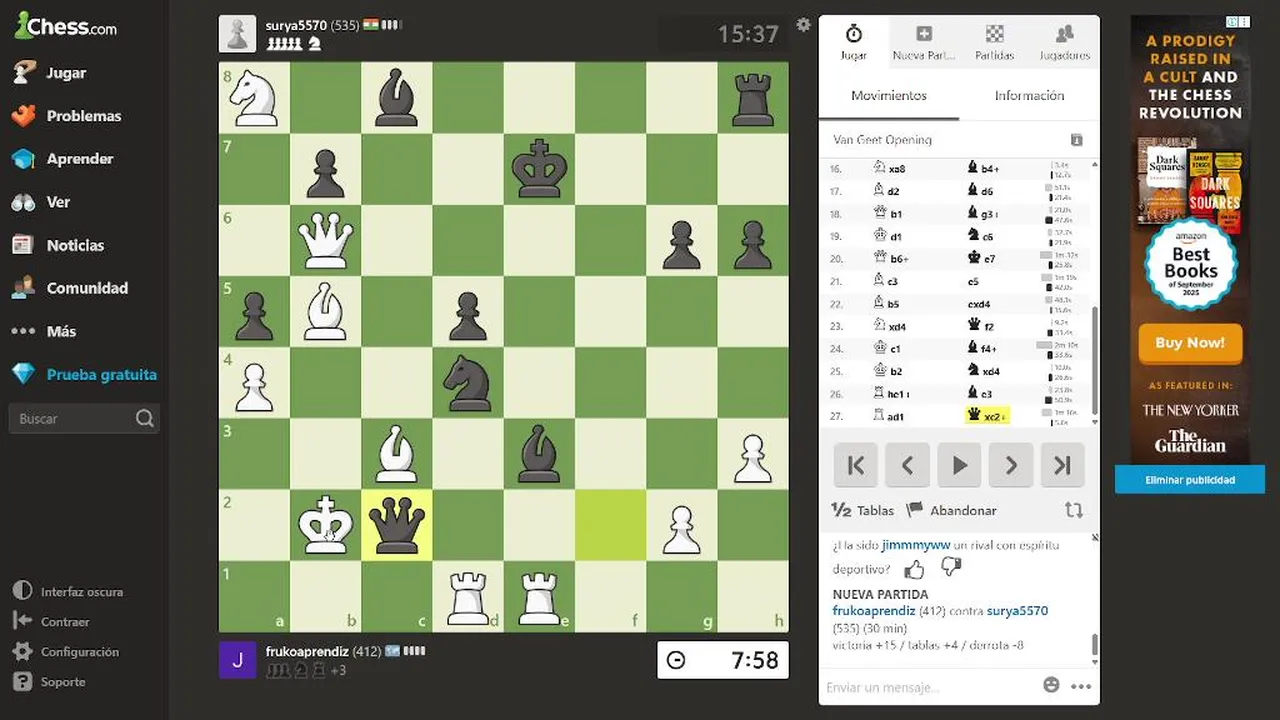
Task: Click the opening explorer book icon
Action: [x=1076, y=140]
